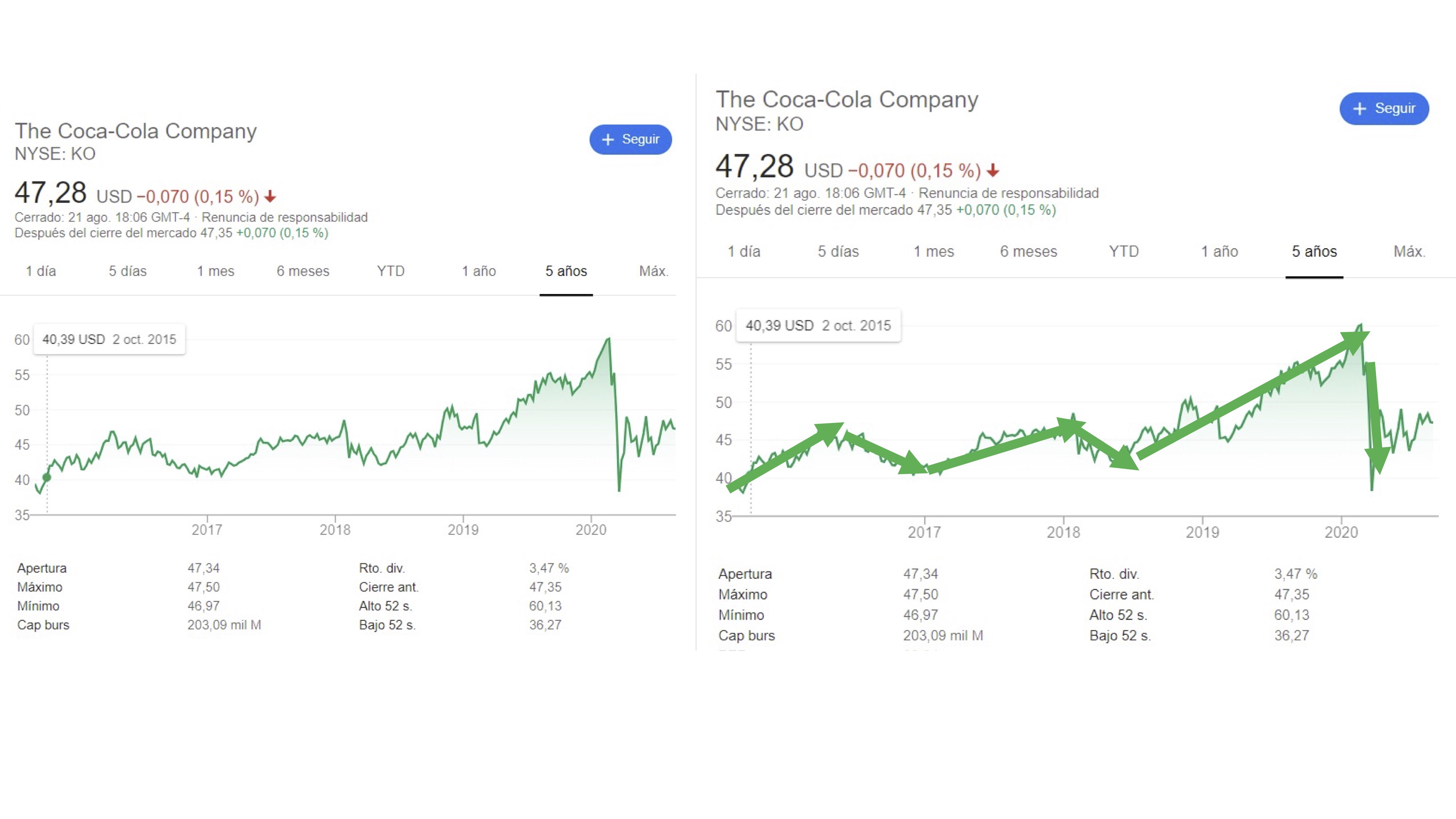Switch to '1 año' tab in right chart
The width and height of the screenshot is (1456, 819).
click(x=1219, y=252)
